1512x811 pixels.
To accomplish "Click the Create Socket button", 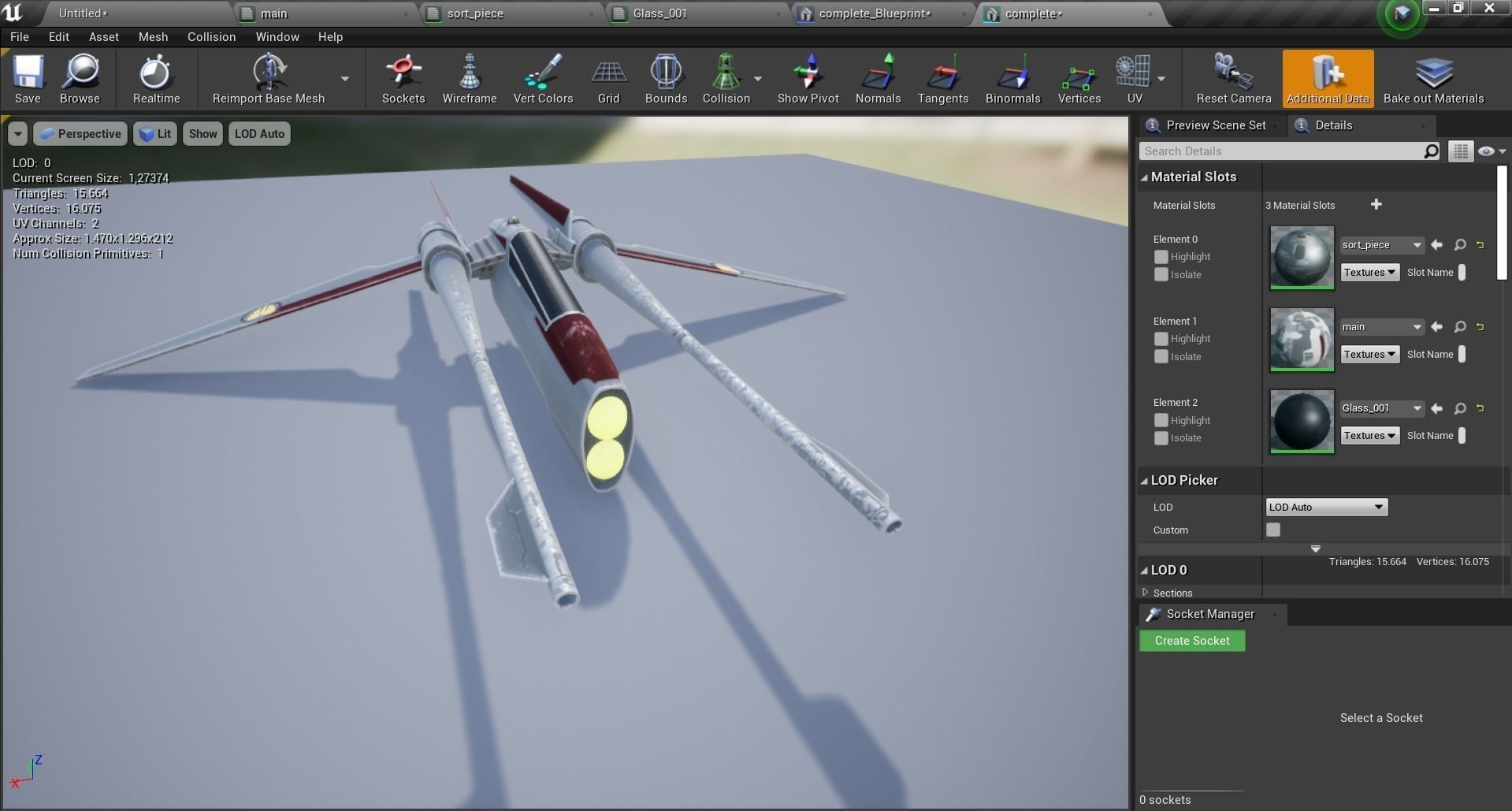I will (x=1192, y=641).
